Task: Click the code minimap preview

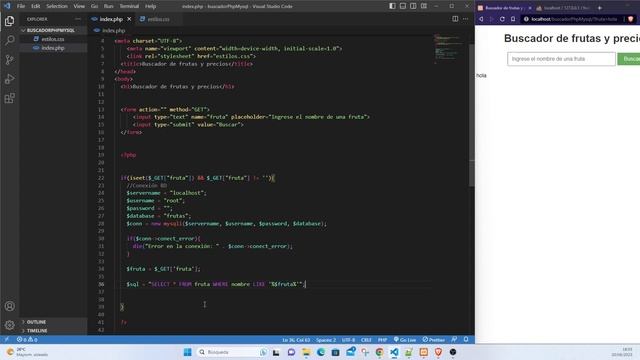Action: [x=448, y=49]
